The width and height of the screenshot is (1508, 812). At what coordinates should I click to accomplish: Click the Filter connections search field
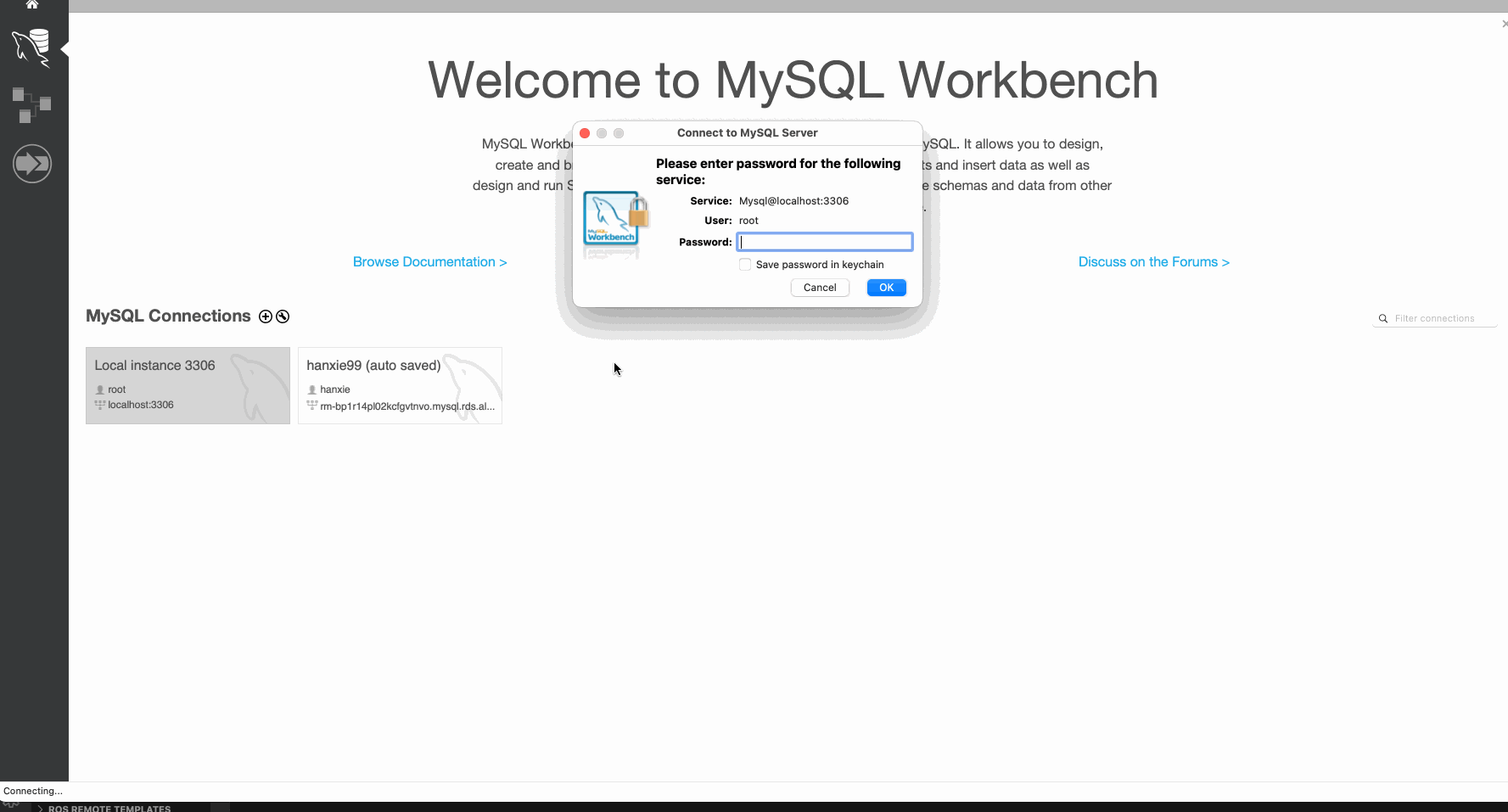pos(1435,319)
